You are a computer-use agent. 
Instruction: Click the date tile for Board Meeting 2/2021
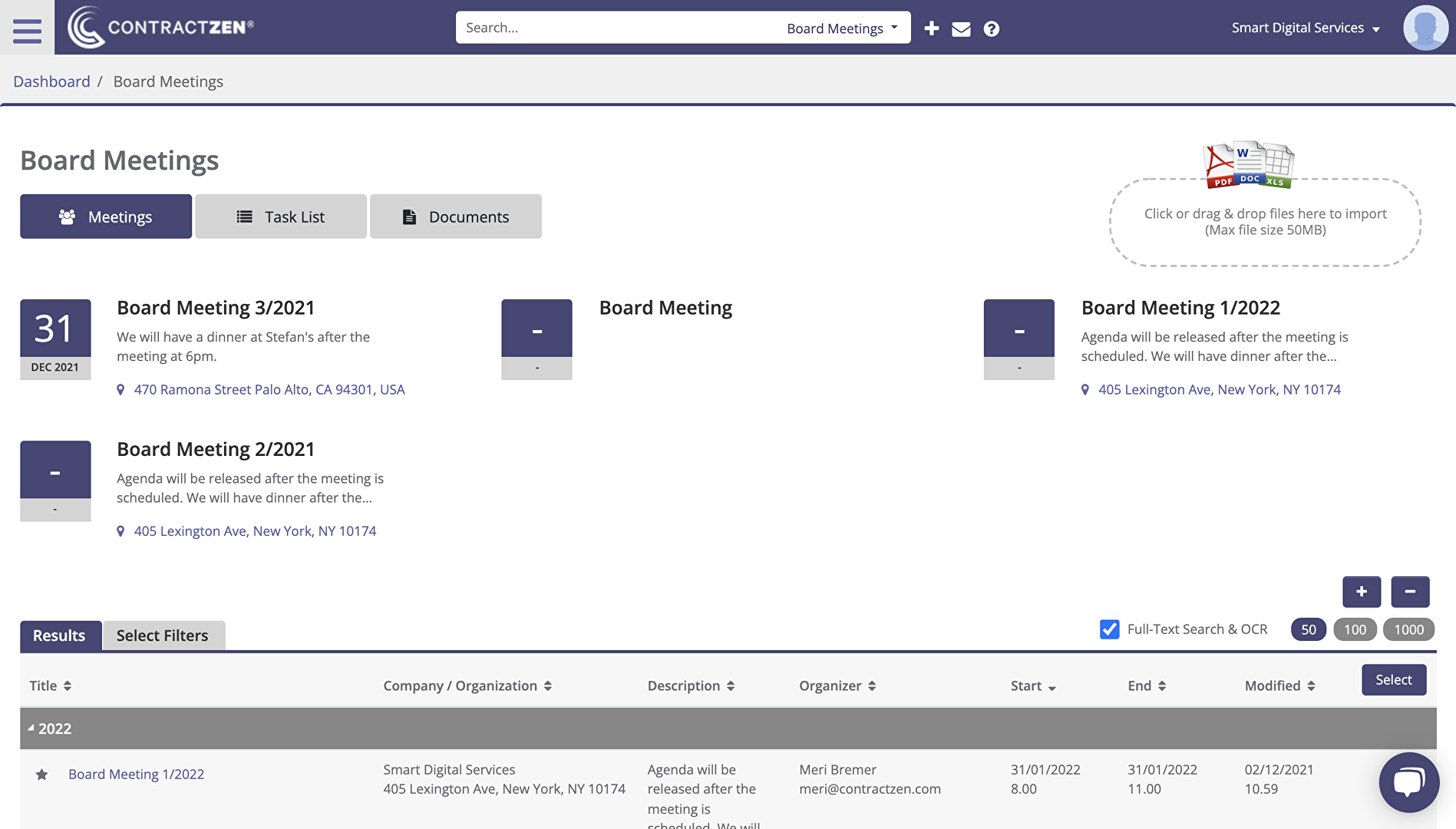pyautogui.click(x=55, y=481)
